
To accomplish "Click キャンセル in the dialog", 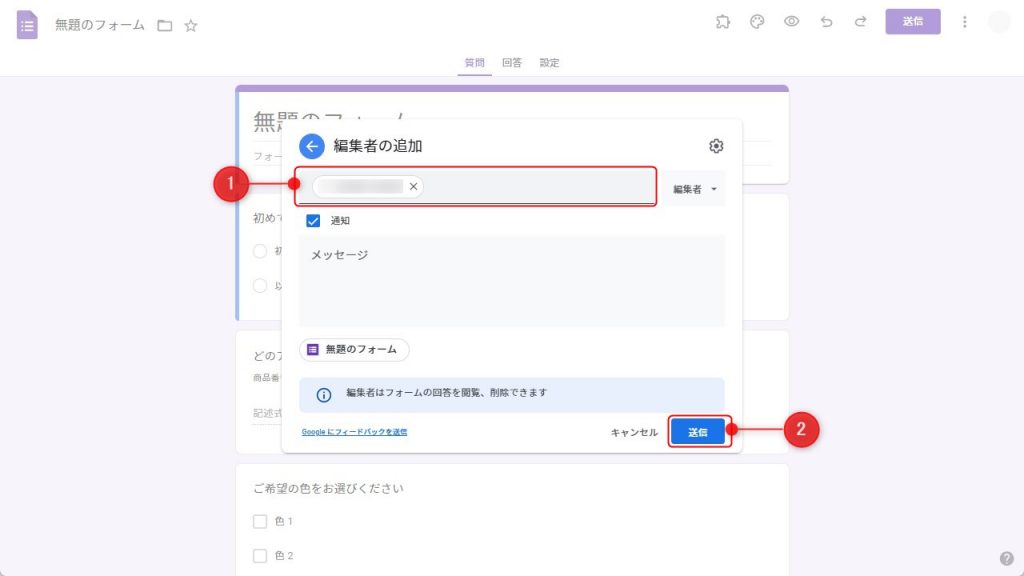I will [x=633, y=432].
